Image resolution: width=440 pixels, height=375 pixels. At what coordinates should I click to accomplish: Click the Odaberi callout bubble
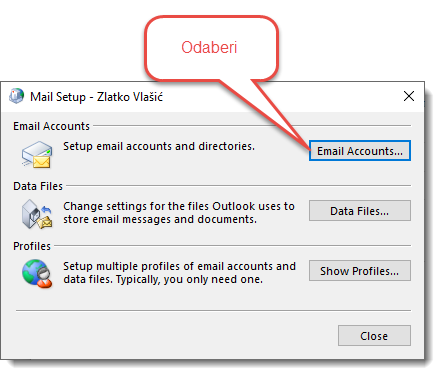[x=211, y=48]
